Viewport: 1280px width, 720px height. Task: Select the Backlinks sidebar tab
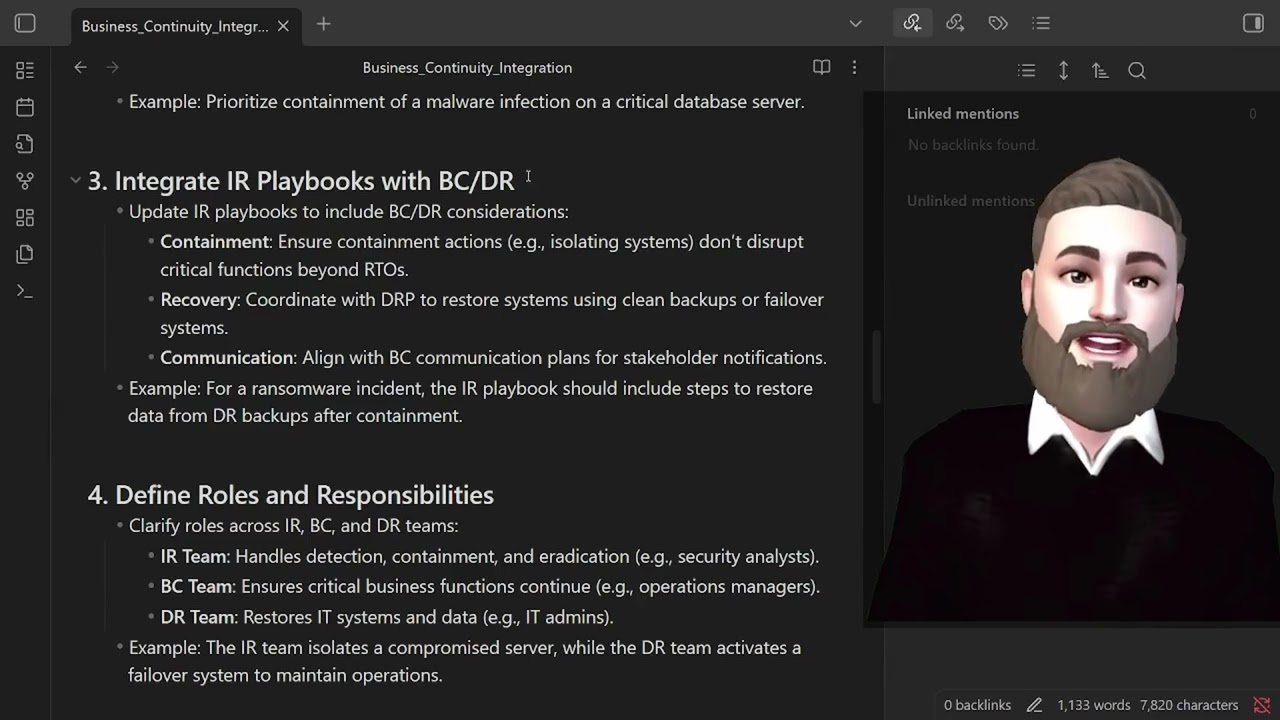912,23
